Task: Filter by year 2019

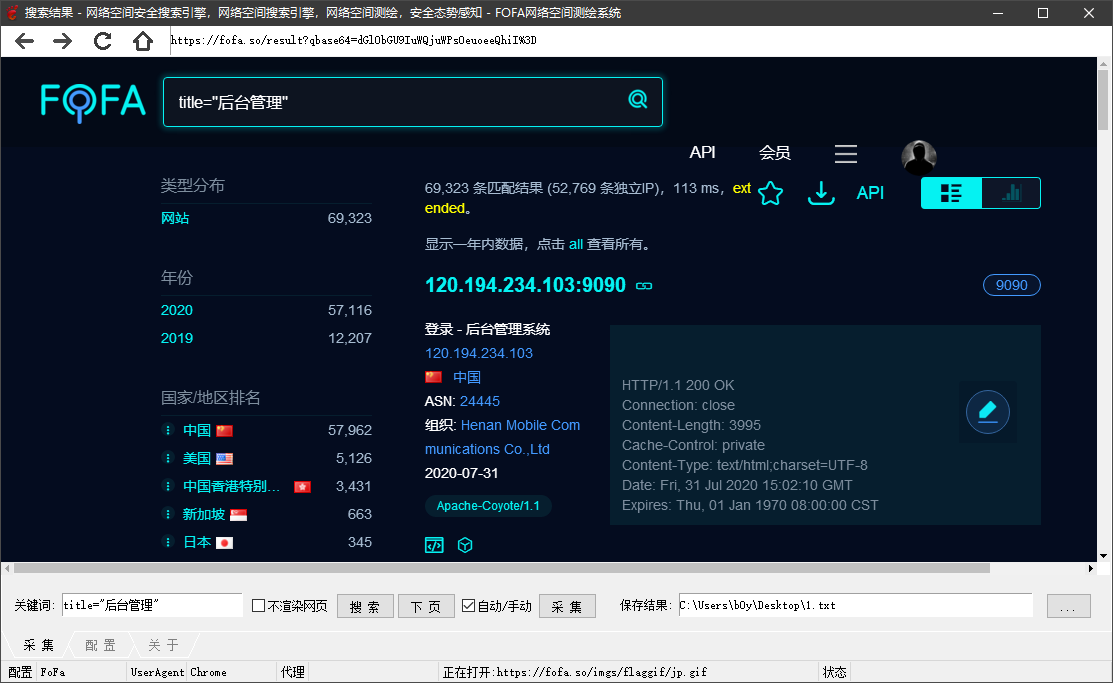Action: coord(177,338)
